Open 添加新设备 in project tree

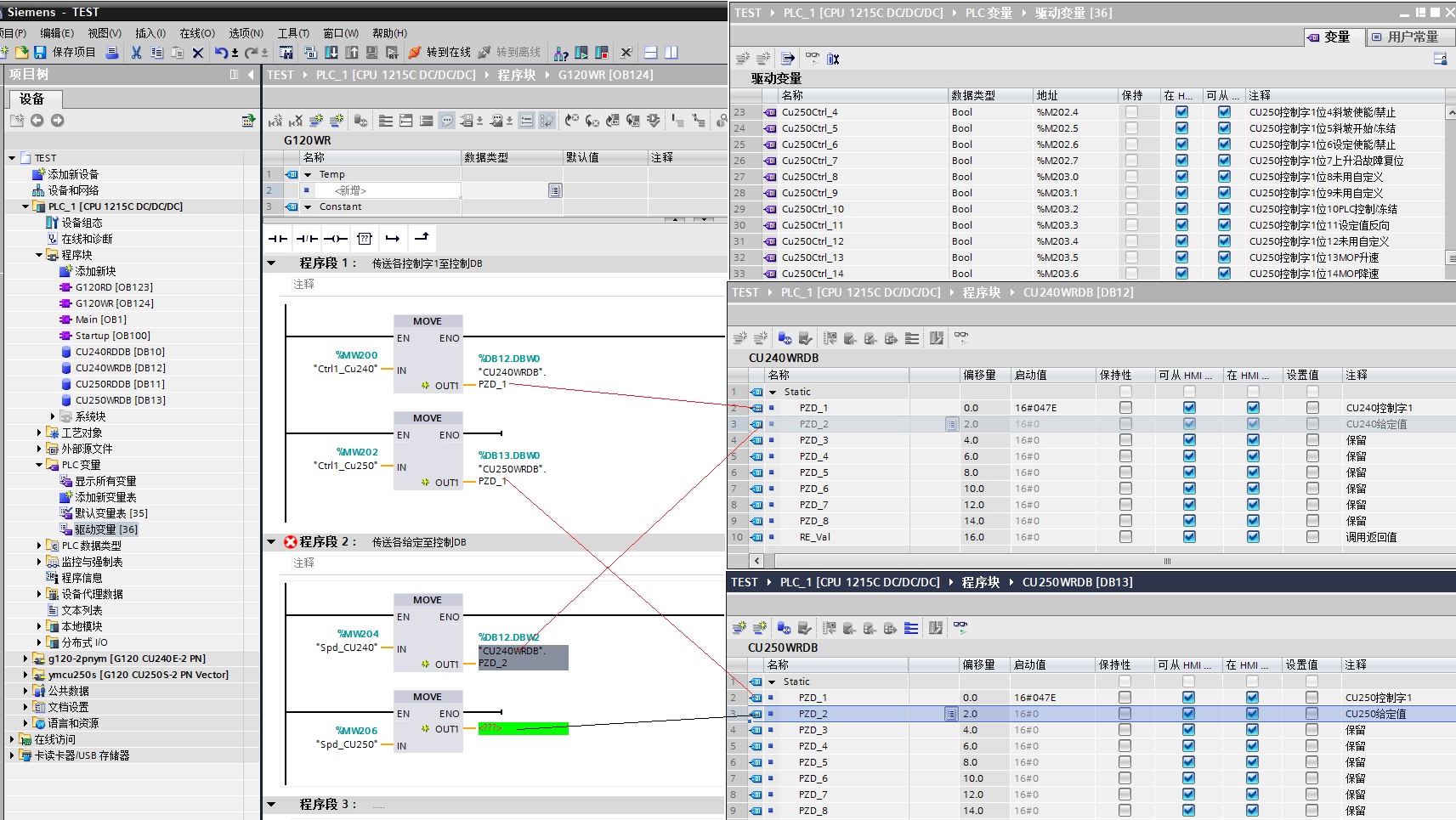[x=73, y=174]
